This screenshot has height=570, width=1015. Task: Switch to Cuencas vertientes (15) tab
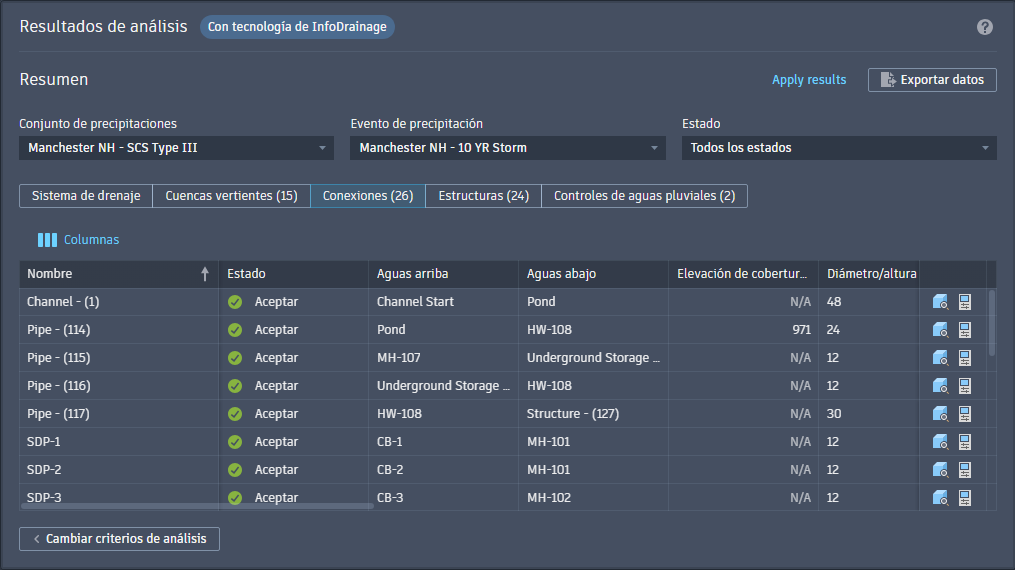click(231, 196)
